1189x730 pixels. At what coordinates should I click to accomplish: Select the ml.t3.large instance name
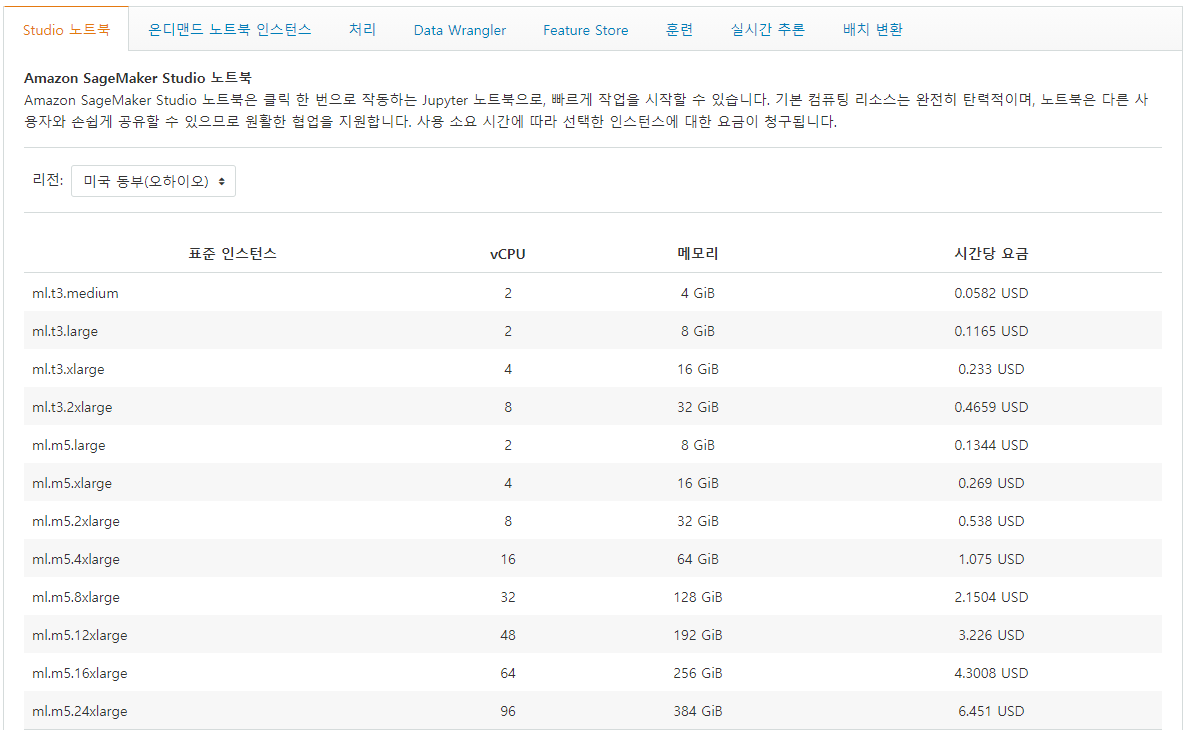tap(64, 331)
